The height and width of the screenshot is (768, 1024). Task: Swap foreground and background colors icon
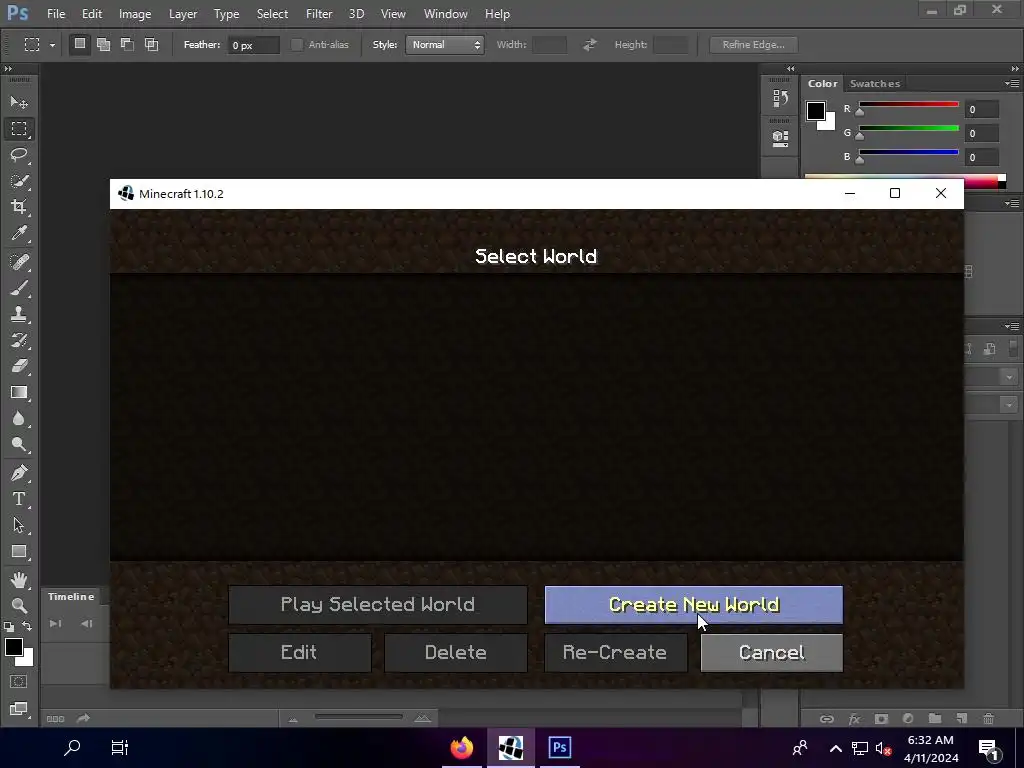pyautogui.click(x=27, y=626)
